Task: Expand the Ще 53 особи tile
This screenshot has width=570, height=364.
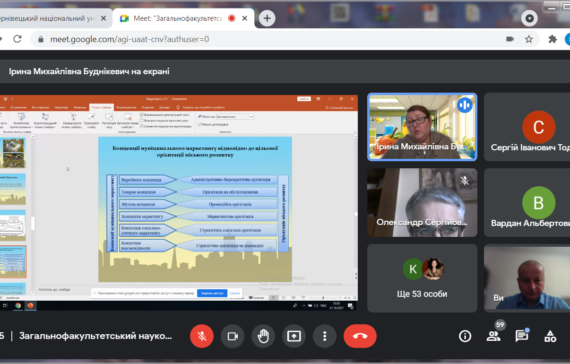Action: [422, 278]
